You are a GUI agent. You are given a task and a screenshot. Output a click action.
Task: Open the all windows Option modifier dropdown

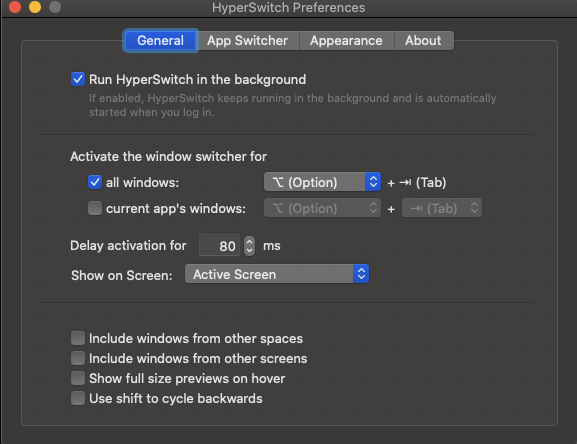click(x=322, y=182)
